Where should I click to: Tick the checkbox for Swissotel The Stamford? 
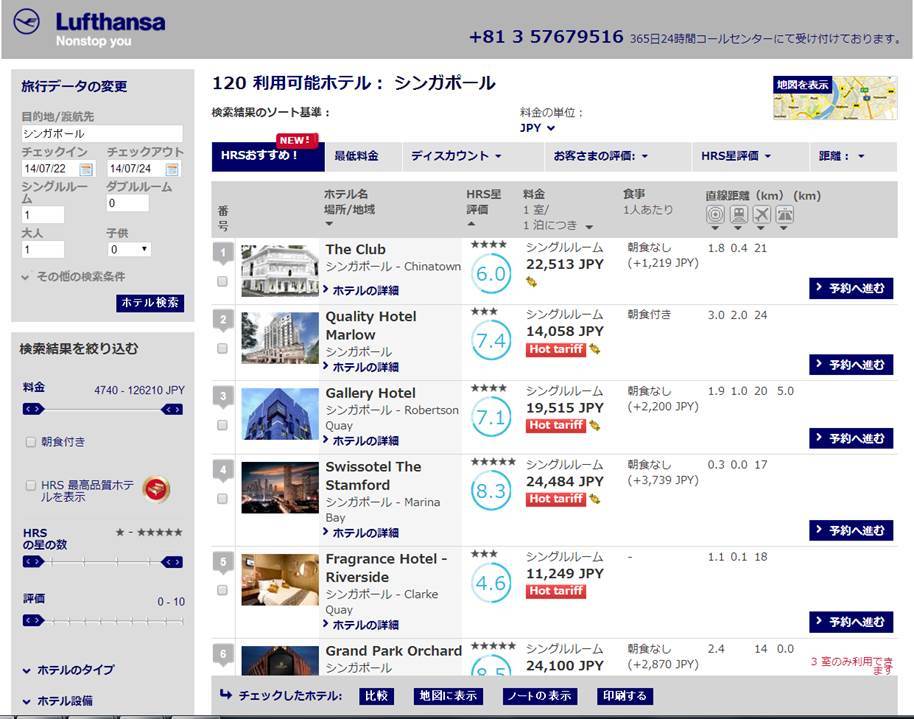pyautogui.click(x=222, y=499)
